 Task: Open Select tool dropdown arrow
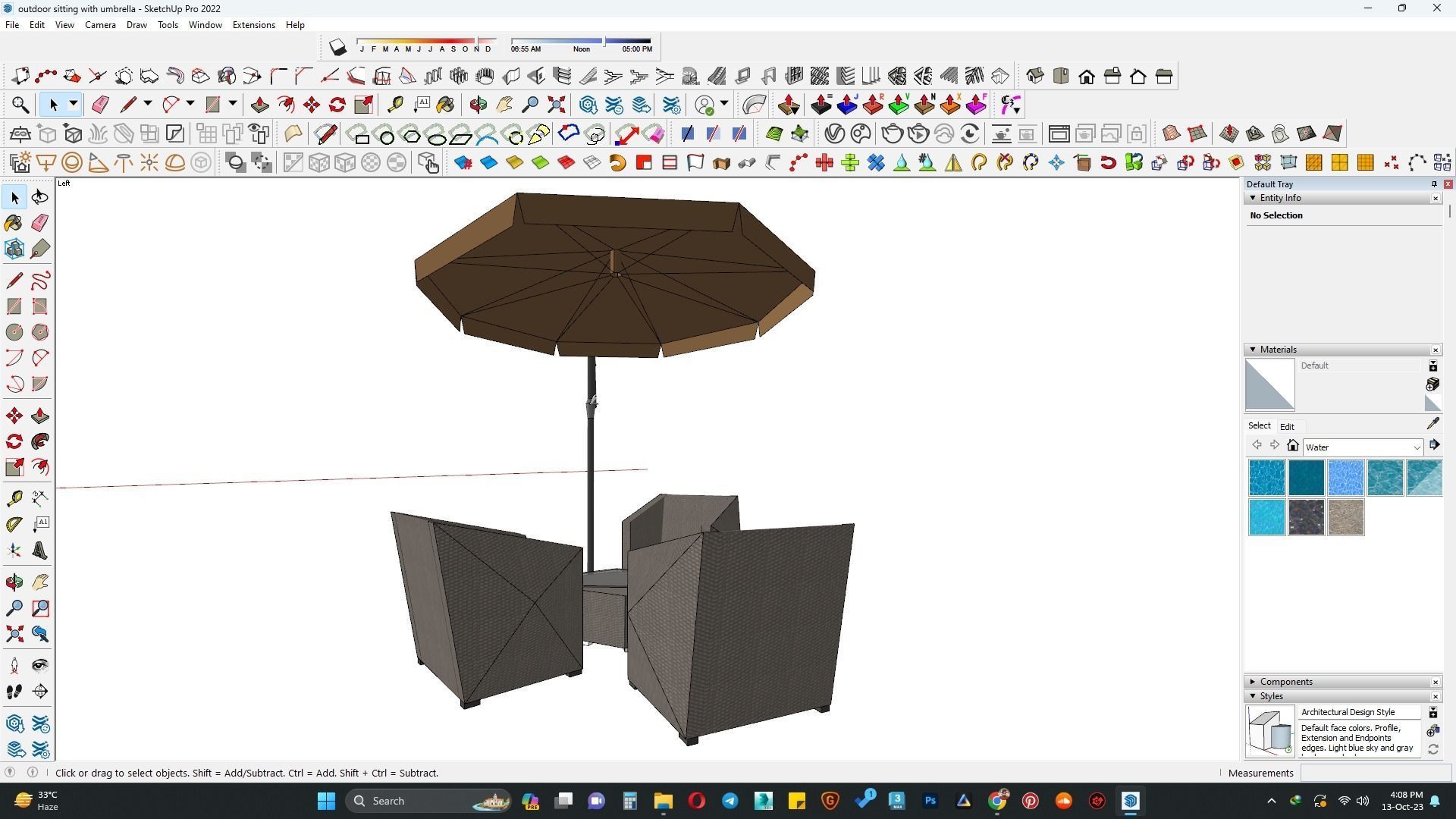click(74, 105)
